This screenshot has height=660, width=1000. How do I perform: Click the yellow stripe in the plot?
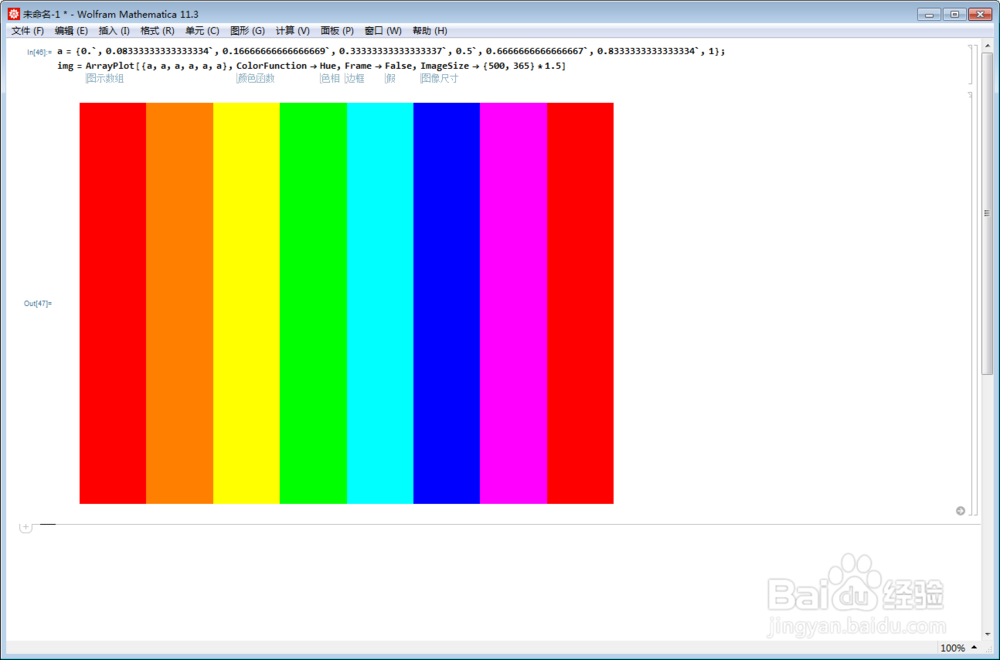(246, 303)
